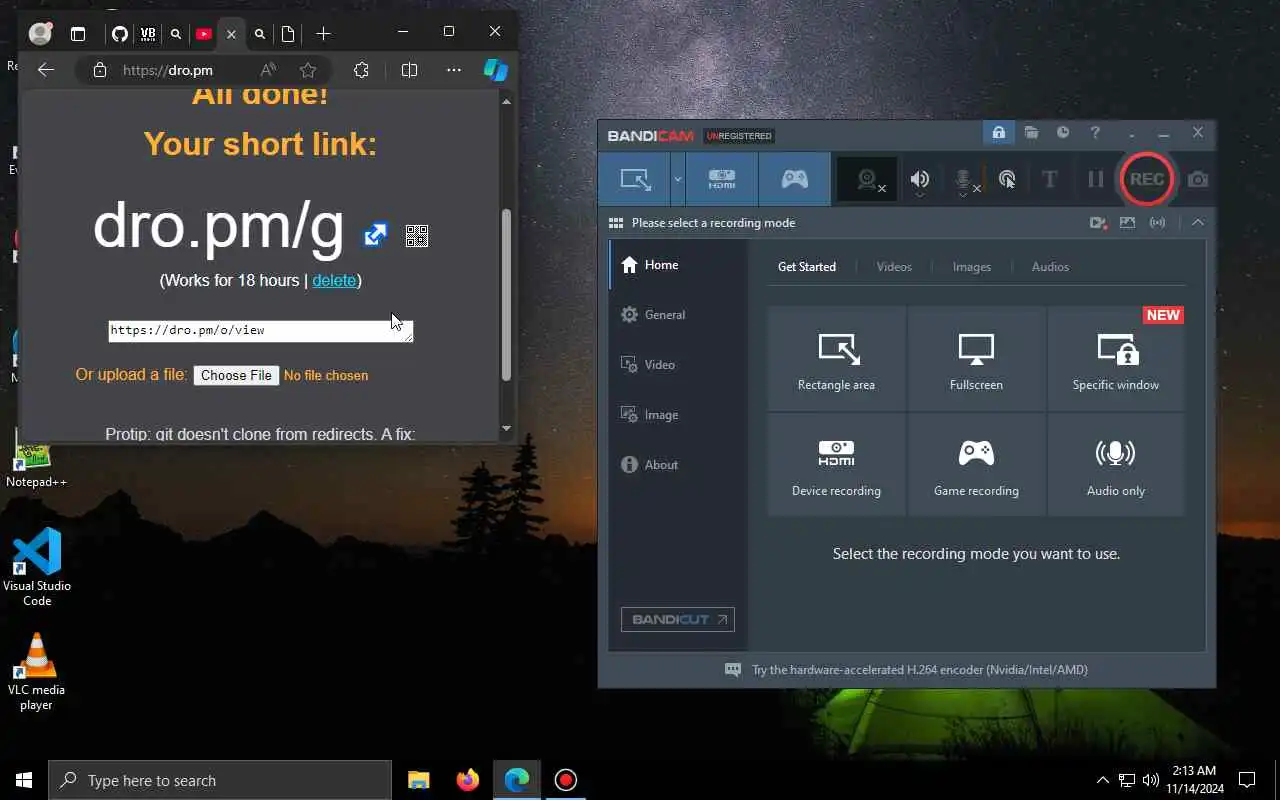1280x800 pixels.
Task: Add page to favorites with star icon
Action: click(308, 70)
